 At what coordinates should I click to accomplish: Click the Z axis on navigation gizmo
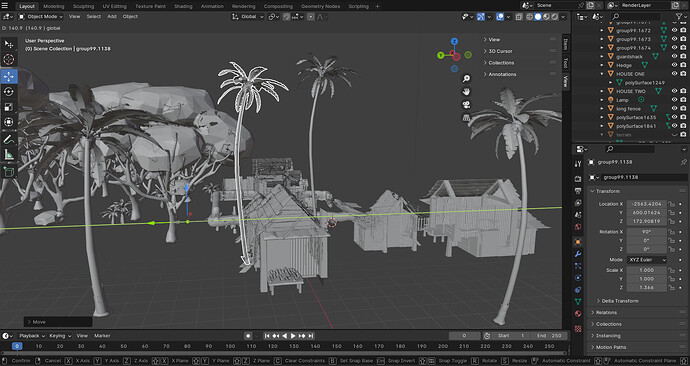pos(454,41)
